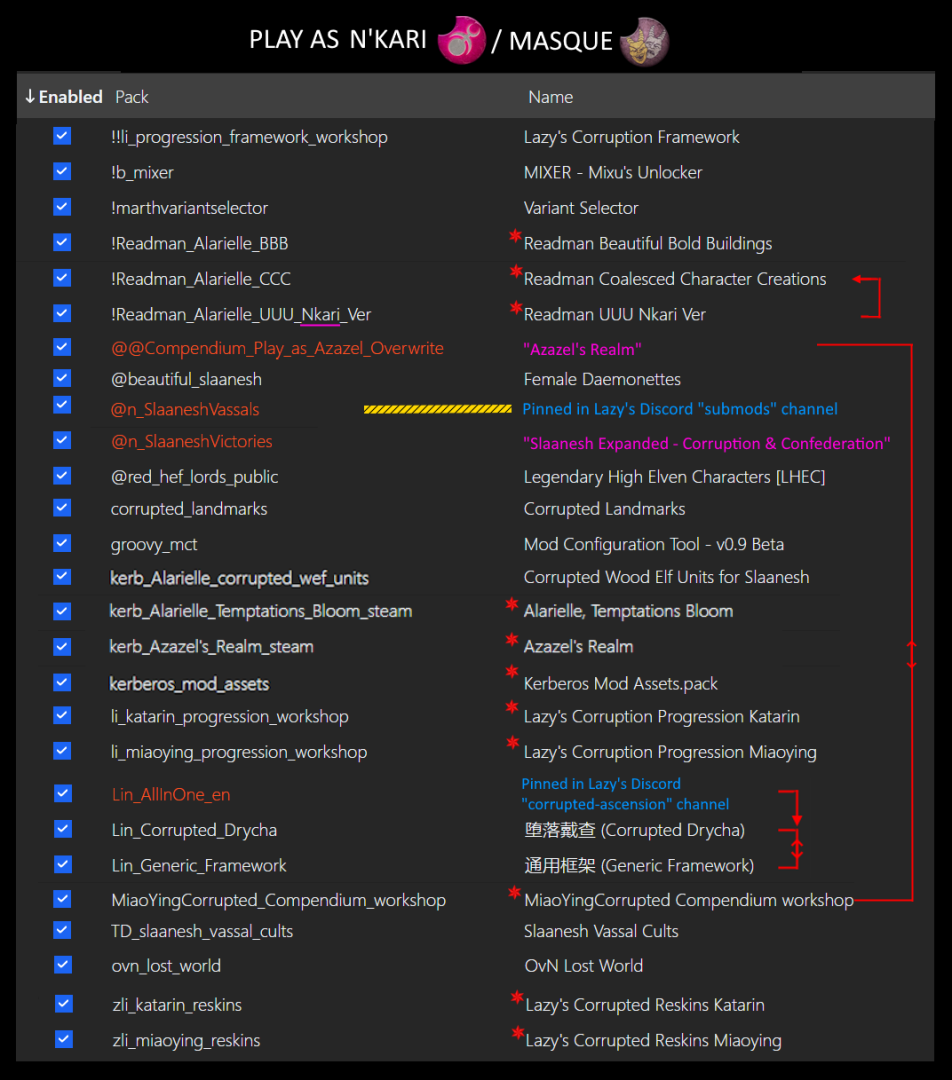952x1080 pixels.
Task: Disable the @beautiful_slaanesh pack checkbox
Action: [x=62, y=377]
